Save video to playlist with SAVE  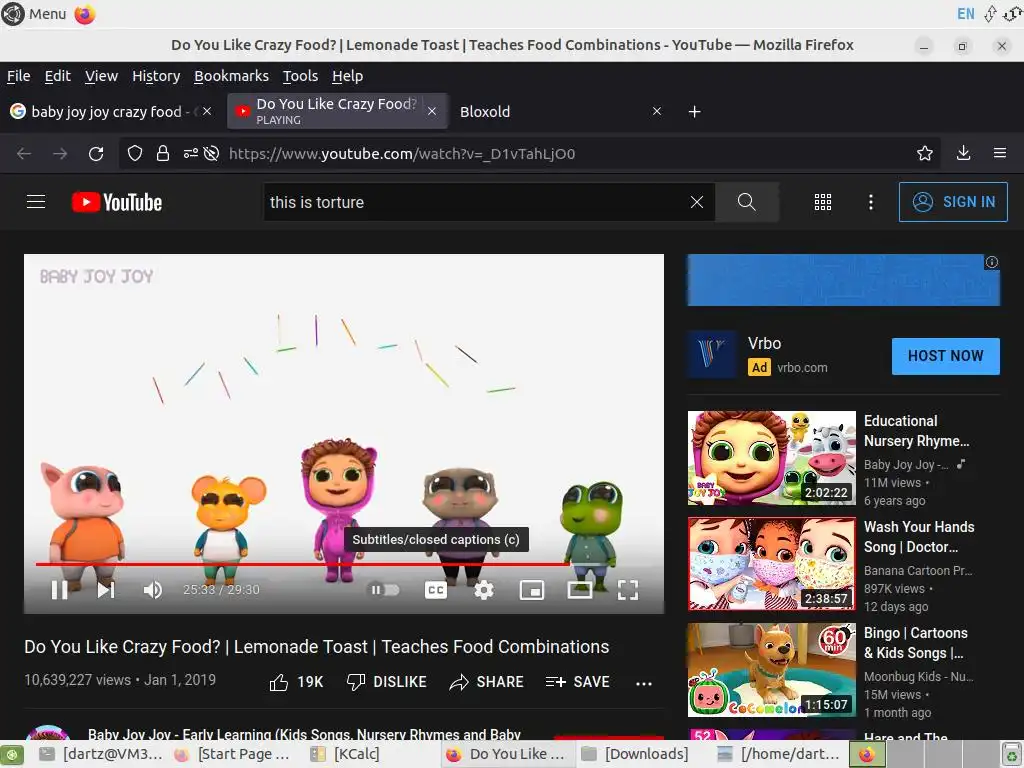[577, 682]
